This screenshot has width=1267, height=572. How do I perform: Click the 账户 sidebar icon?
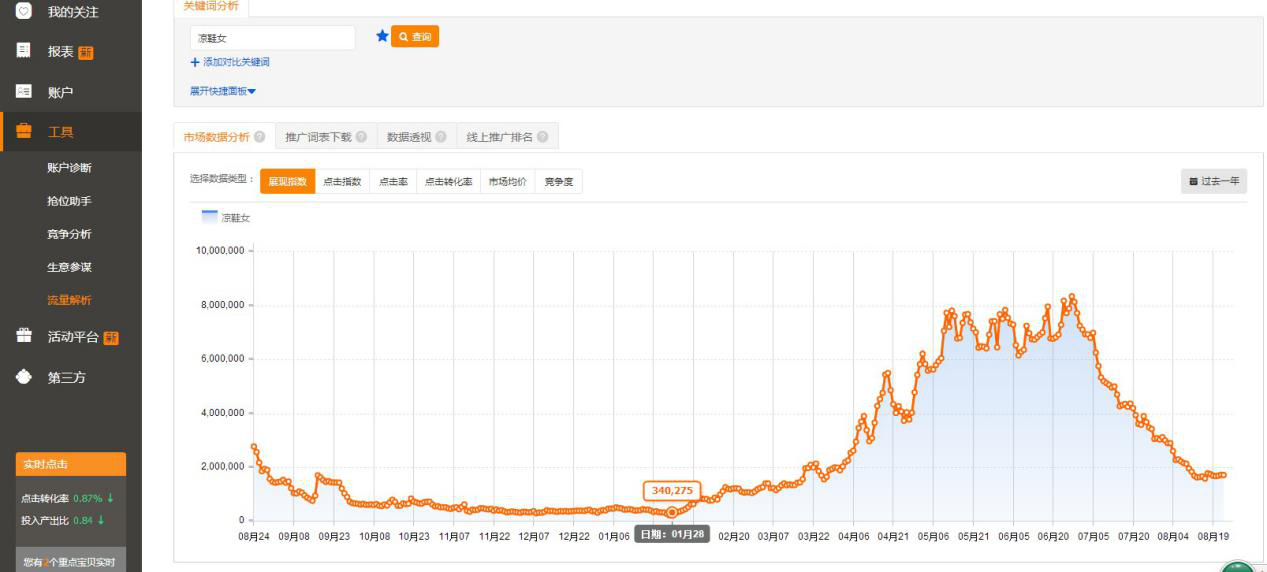[24, 91]
